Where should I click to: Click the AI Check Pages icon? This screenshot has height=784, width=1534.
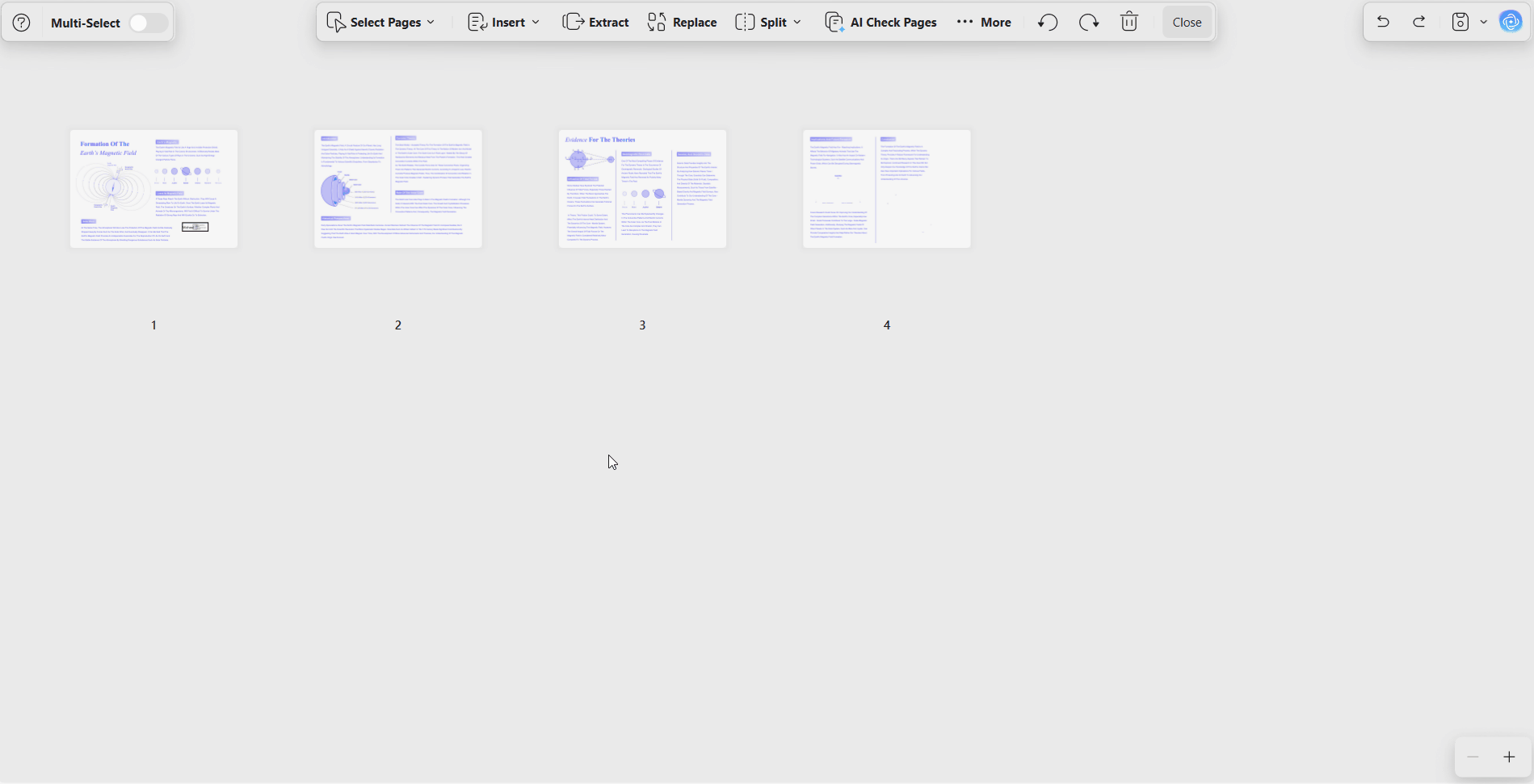[x=834, y=23]
